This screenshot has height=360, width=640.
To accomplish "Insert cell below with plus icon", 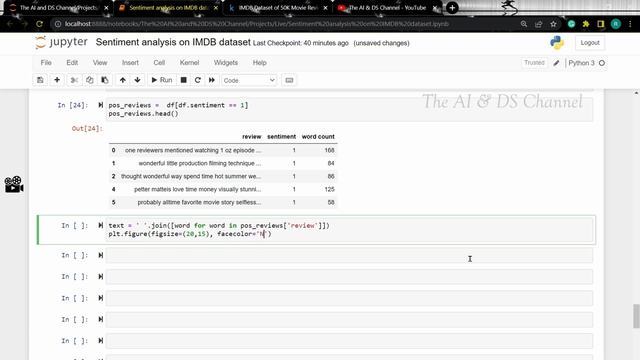I will tap(57, 80).
